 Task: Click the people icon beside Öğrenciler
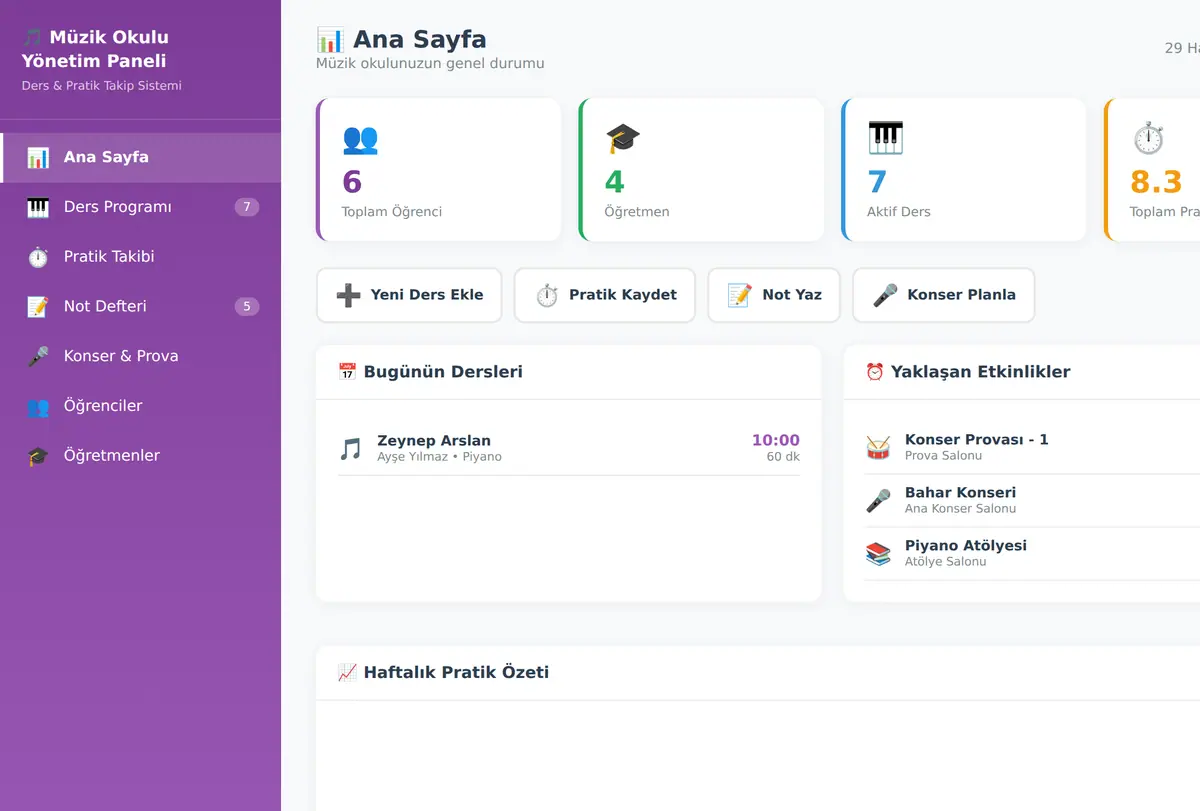pyautogui.click(x=38, y=406)
